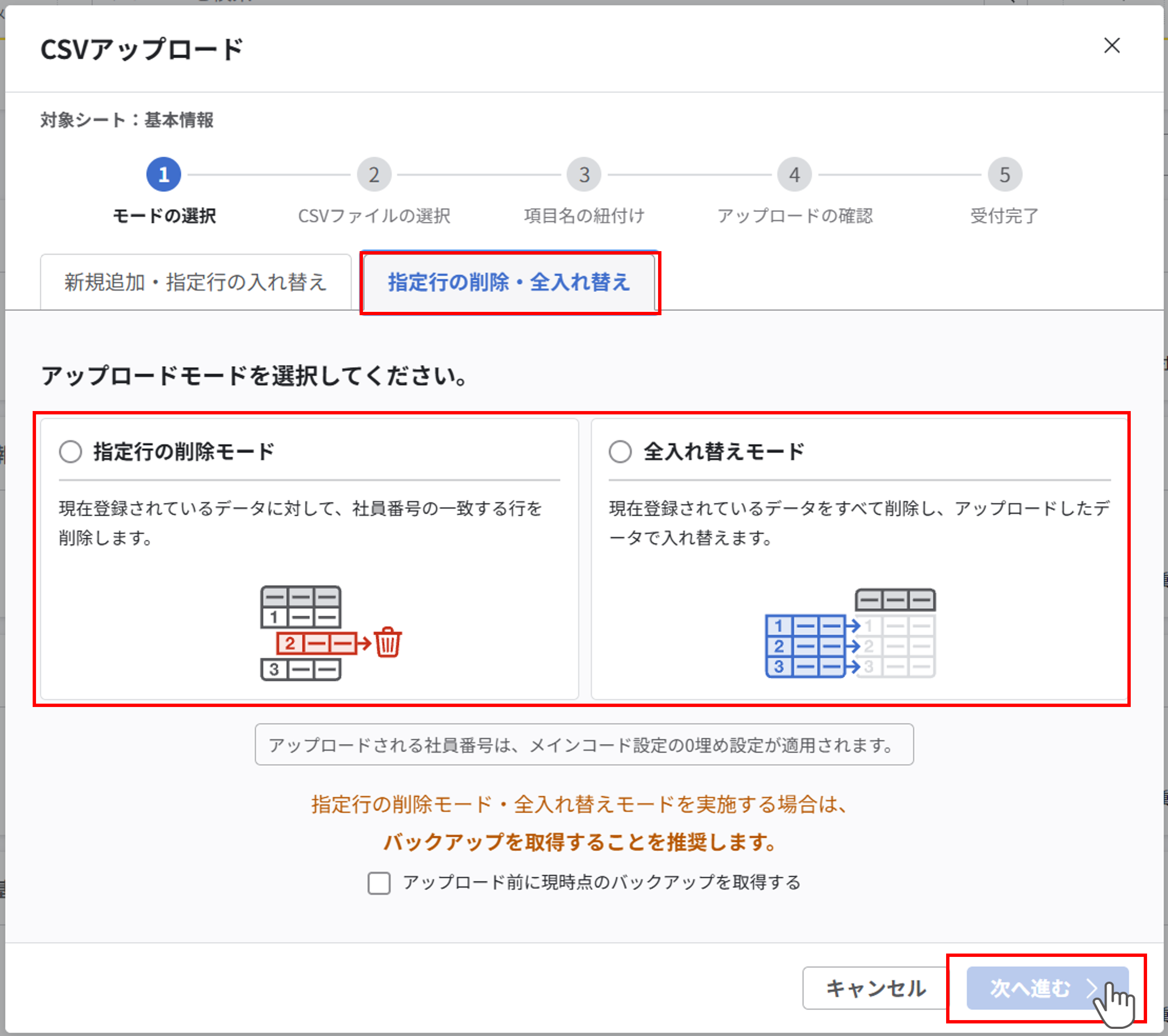Viewport: 1168px width, 1036px height.
Task: Click the 対象シート:基本情報 label
Action: [127, 120]
